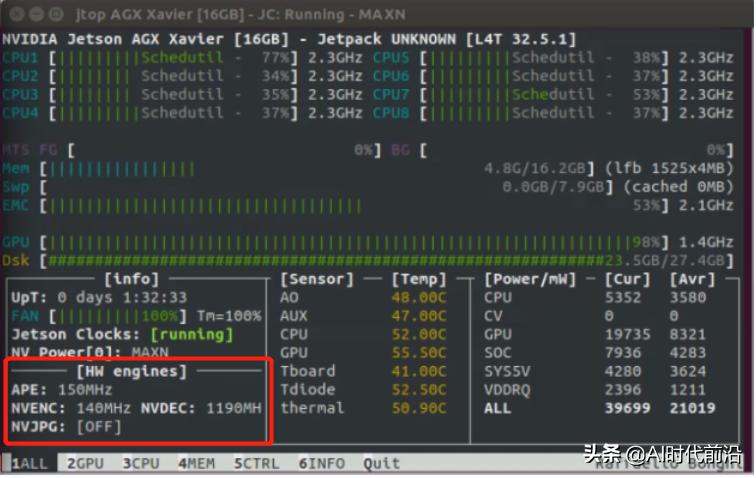The image size is (756, 478).
Task: Click the AUX 47.00C temperature
Action: (418, 316)
